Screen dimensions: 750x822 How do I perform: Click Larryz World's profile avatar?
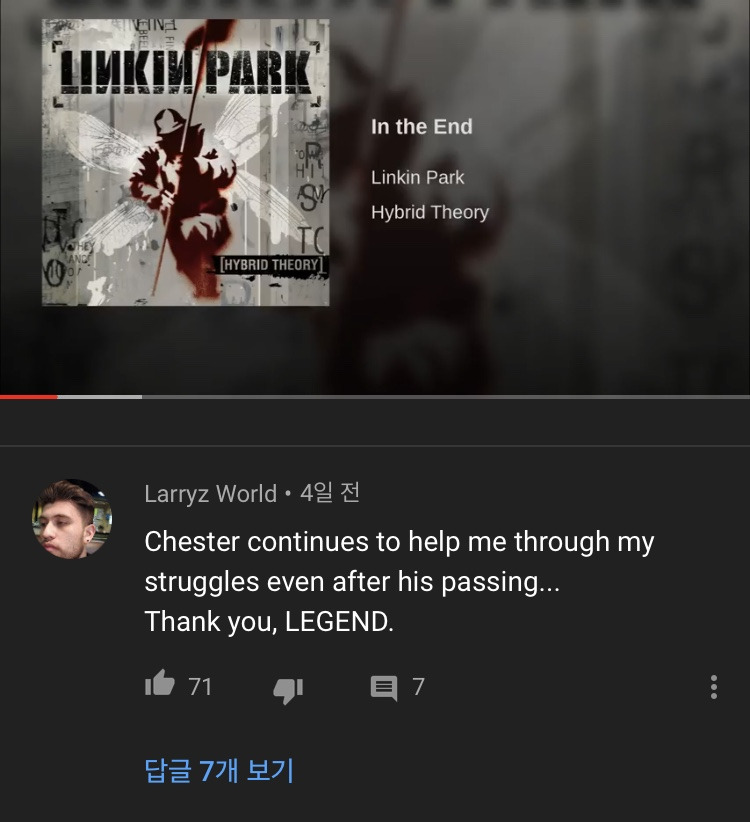[72, 518]
